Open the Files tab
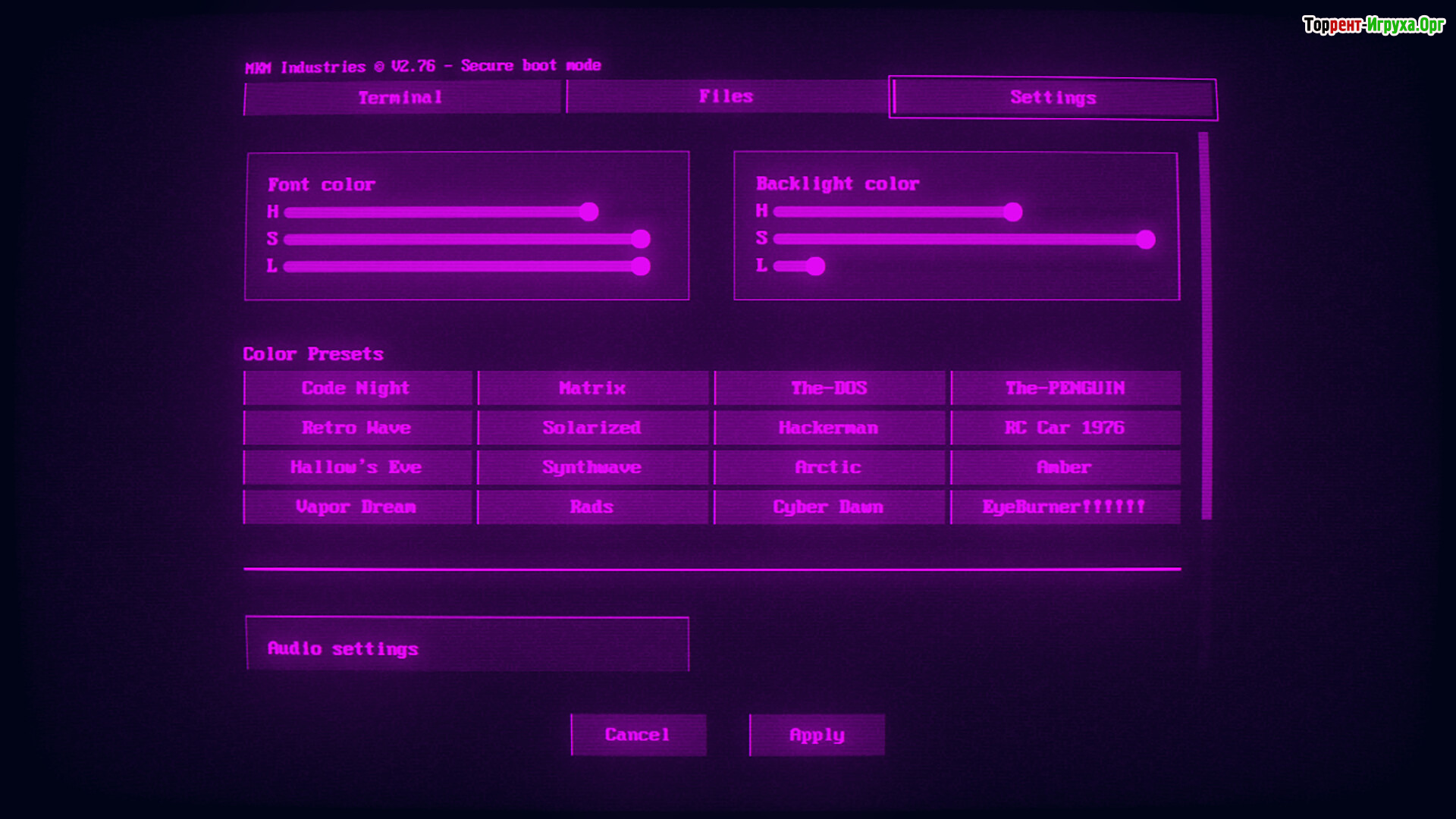The width and height of the screenshot is (1456, 819). 726,96
